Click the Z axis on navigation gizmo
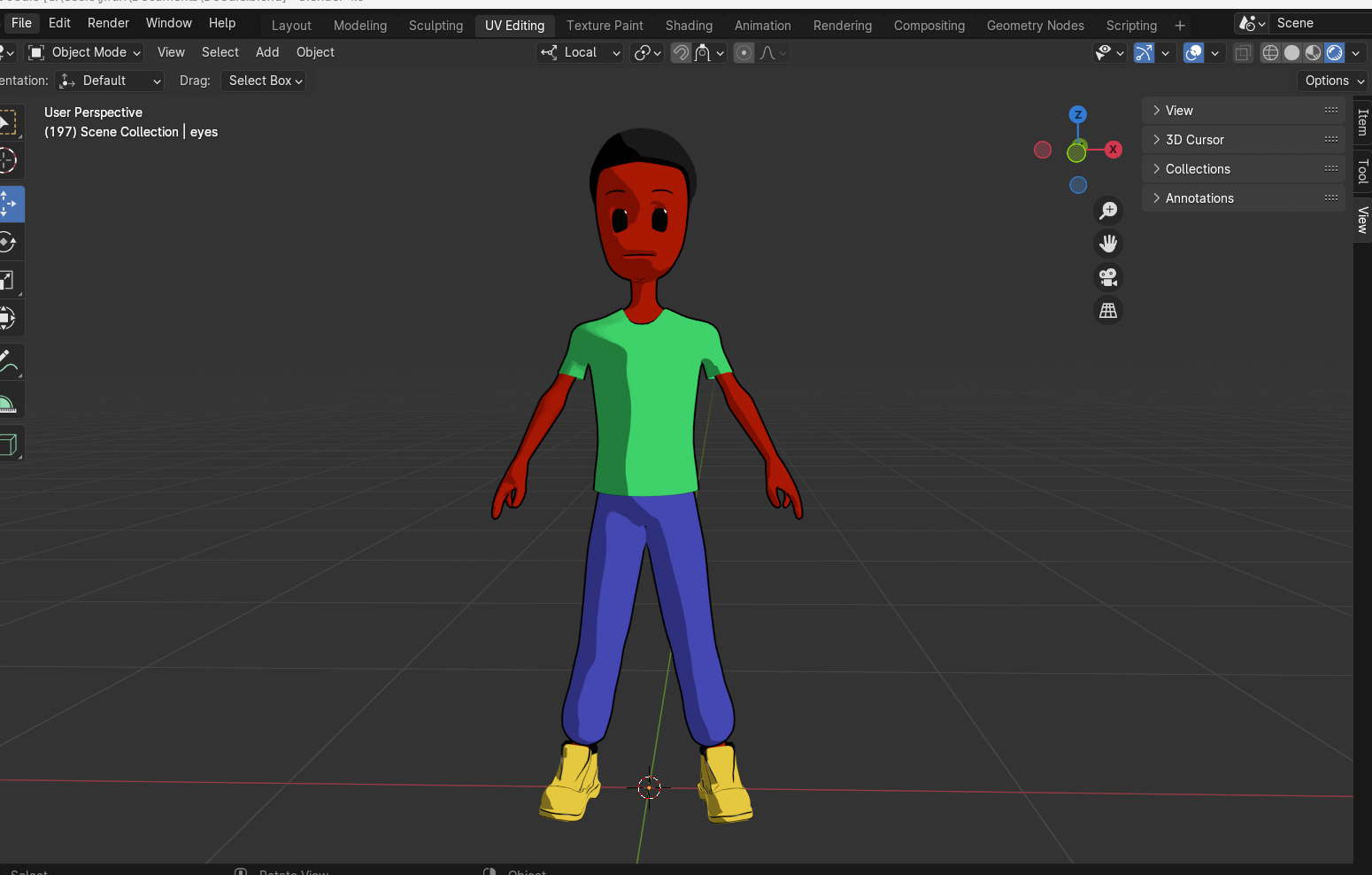1372x875 pixels. click(1077, 114)
